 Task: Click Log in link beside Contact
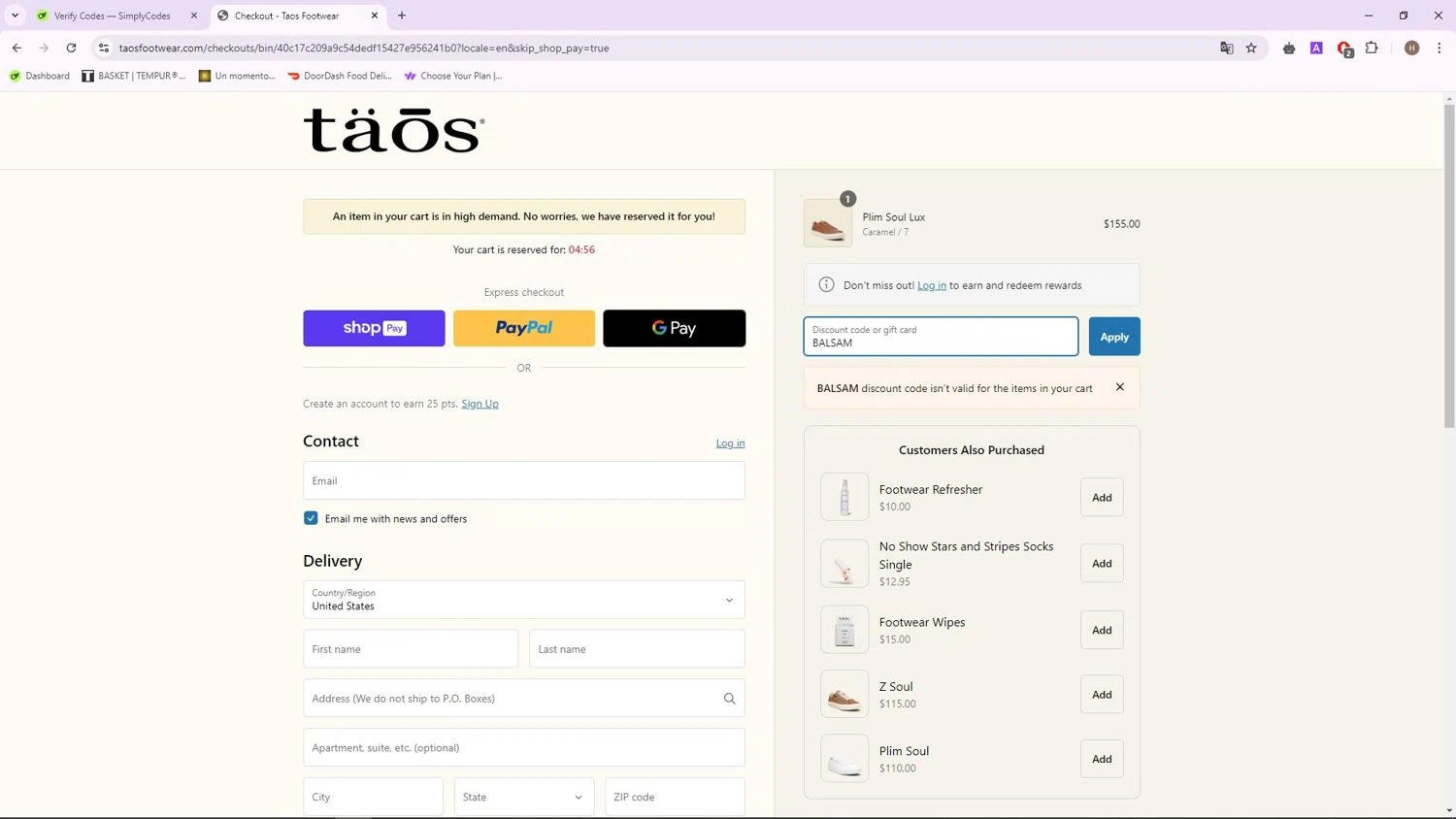(730, 443)
